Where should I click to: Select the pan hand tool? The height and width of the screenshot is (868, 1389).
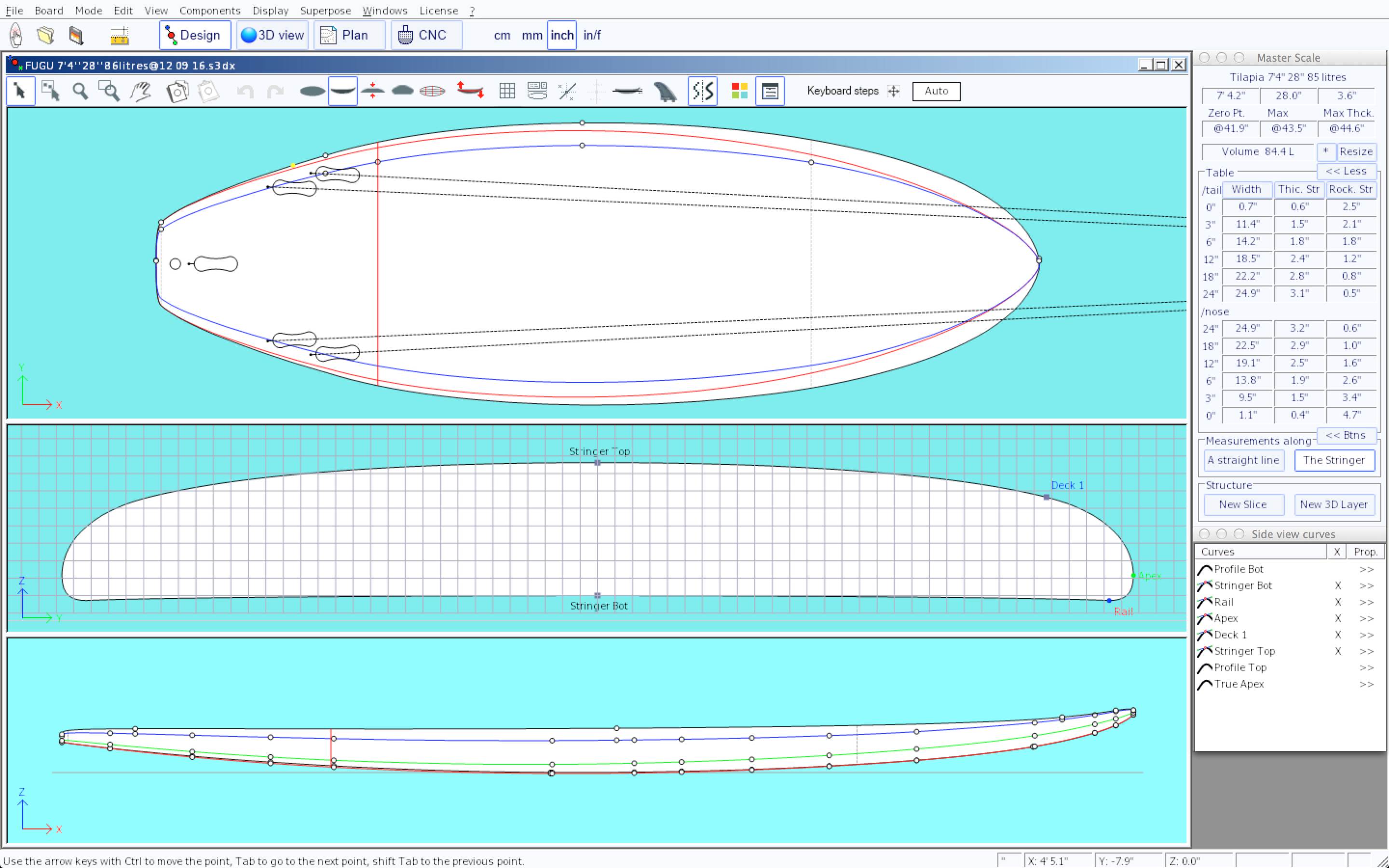(x=141, y=91)
